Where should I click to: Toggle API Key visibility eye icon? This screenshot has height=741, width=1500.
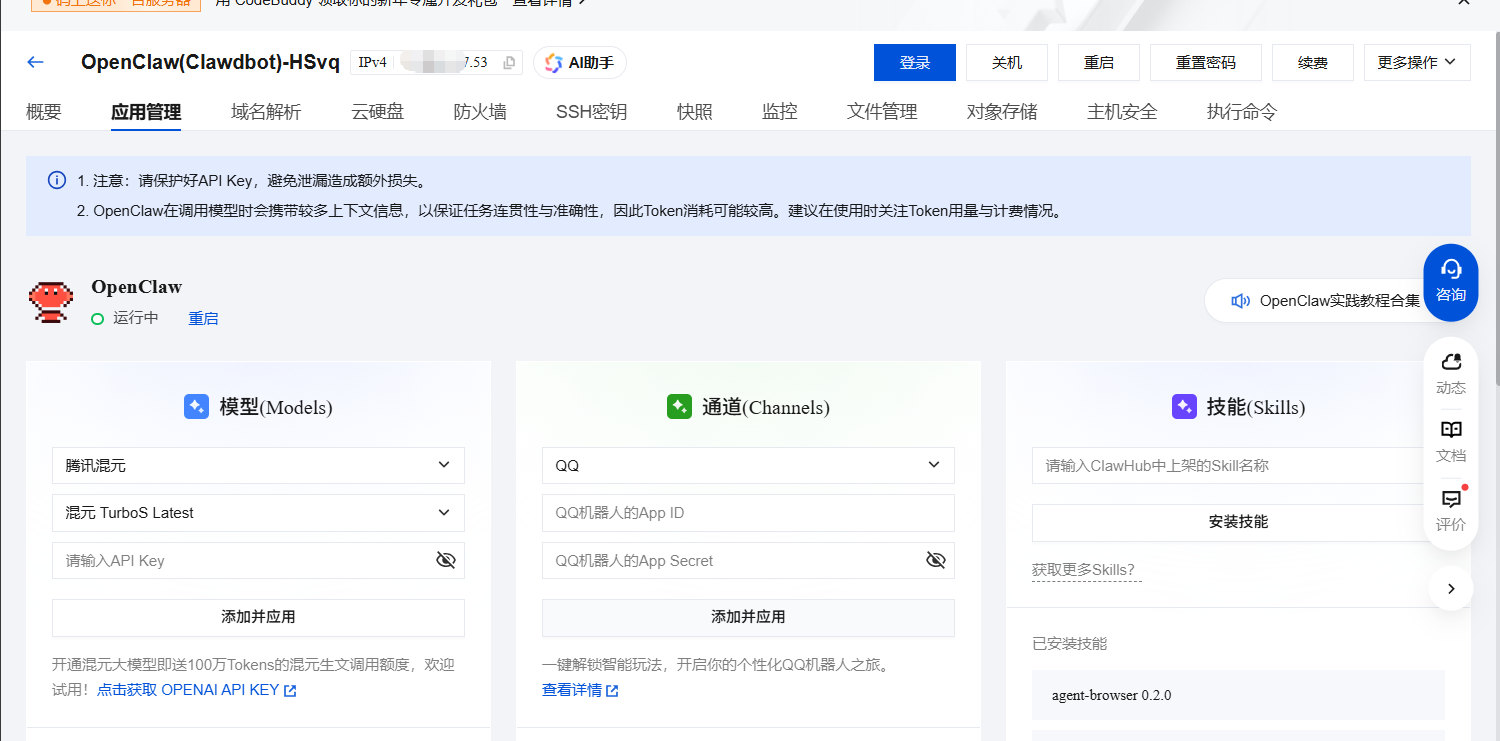pos(446,560)
